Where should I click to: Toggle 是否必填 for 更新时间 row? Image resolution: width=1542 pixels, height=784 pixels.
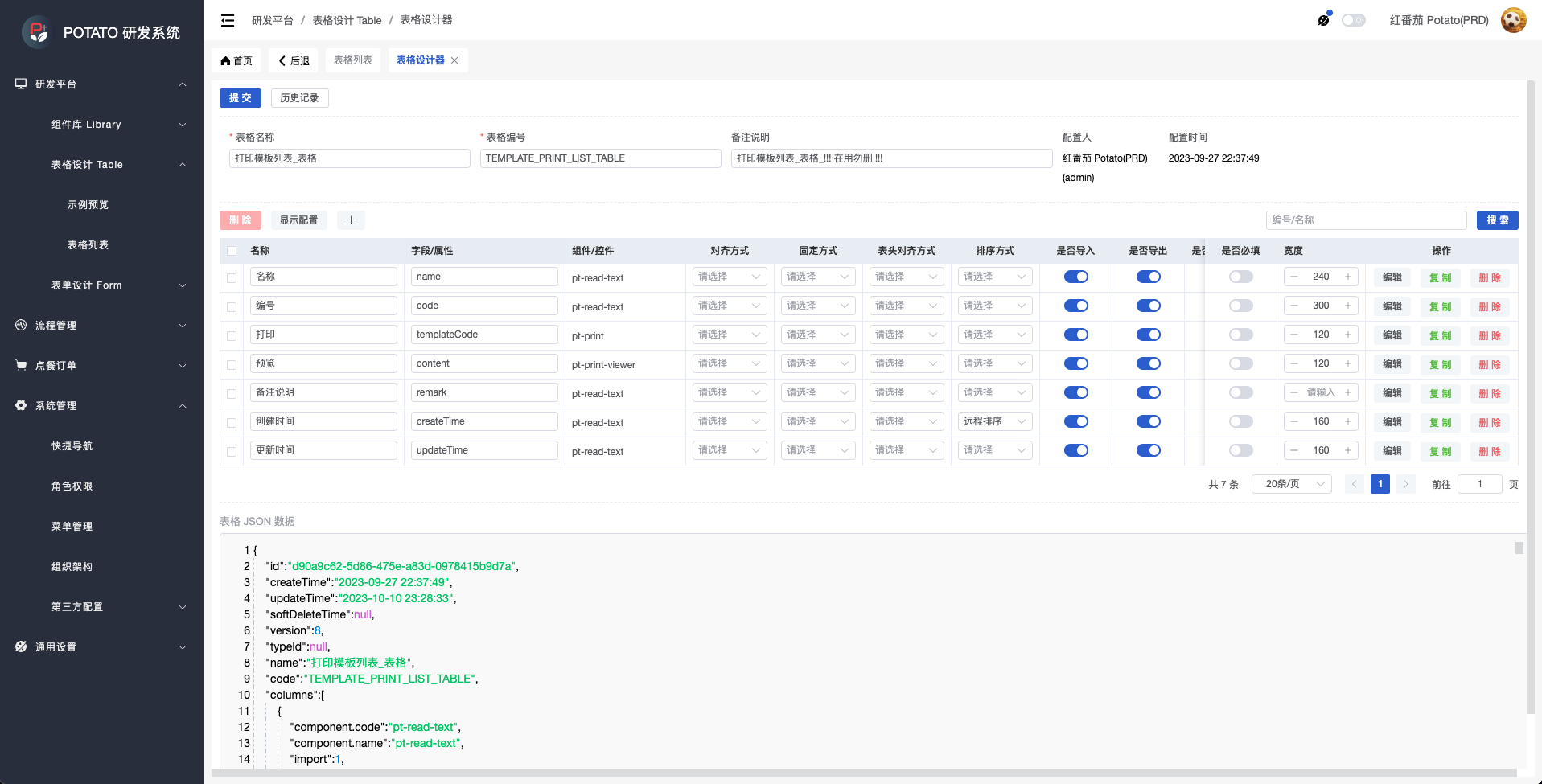click(x=1241, y=450)
